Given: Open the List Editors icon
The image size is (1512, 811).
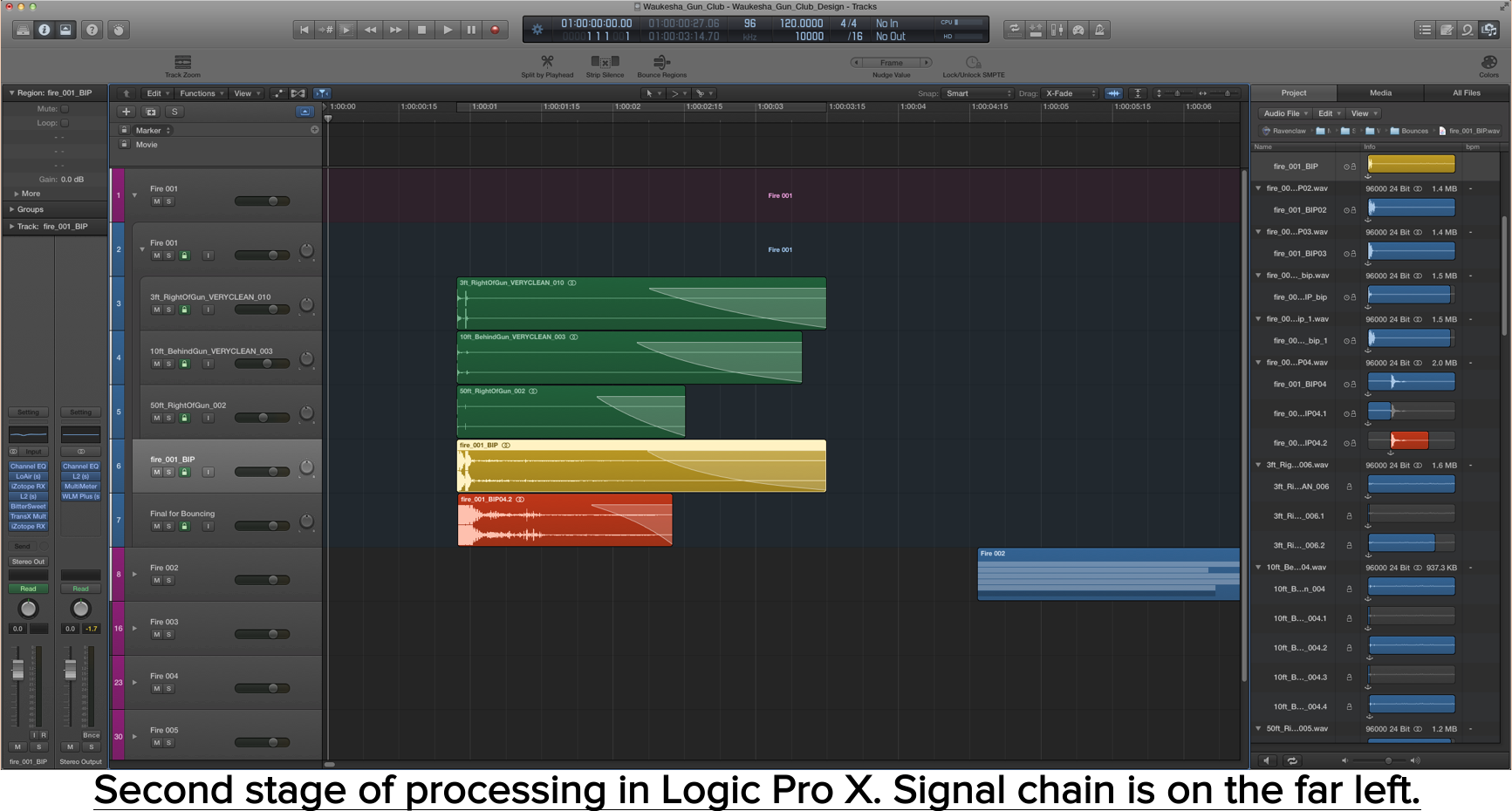Looking at the screenshot, I should 1425,30.
